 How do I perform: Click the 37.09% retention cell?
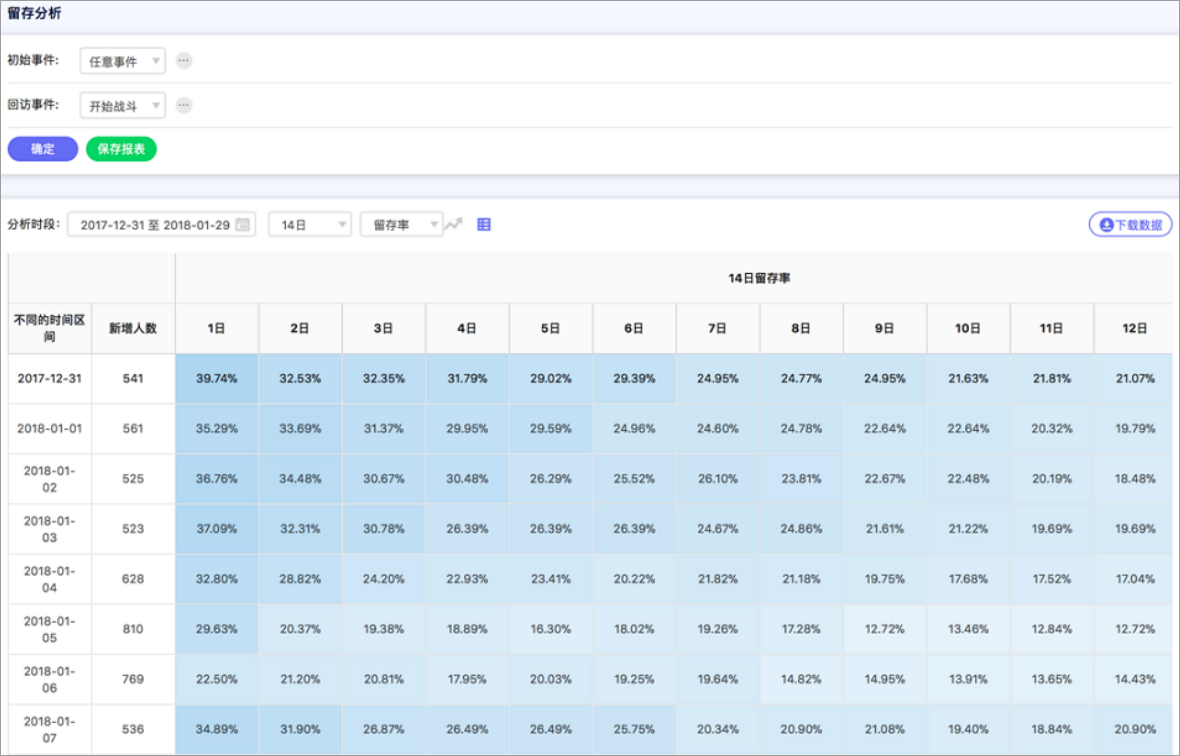tap(217, 529)
